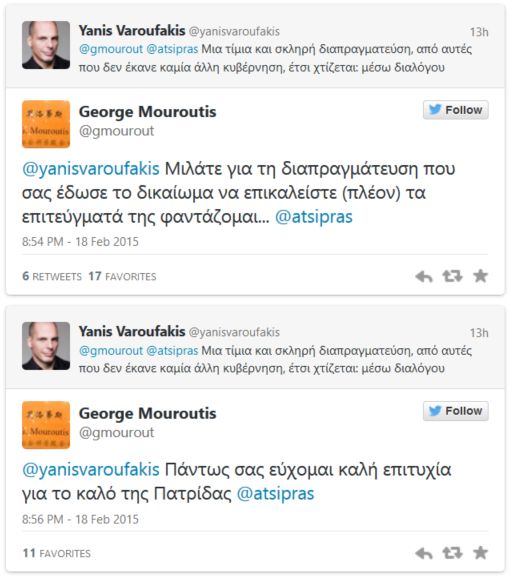This screenshot has width=510, height=579.
Task: Open George Mouroutis orange avatar in second tweet
Action: click(46, 425)
